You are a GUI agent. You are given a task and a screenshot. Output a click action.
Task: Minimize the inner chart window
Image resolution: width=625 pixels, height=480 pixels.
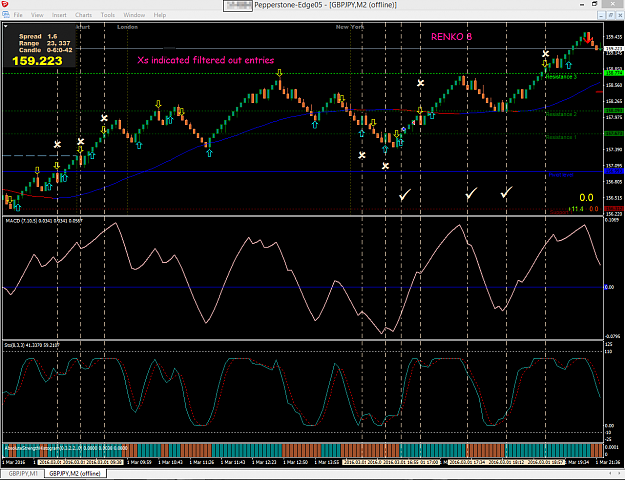[602, 15]
